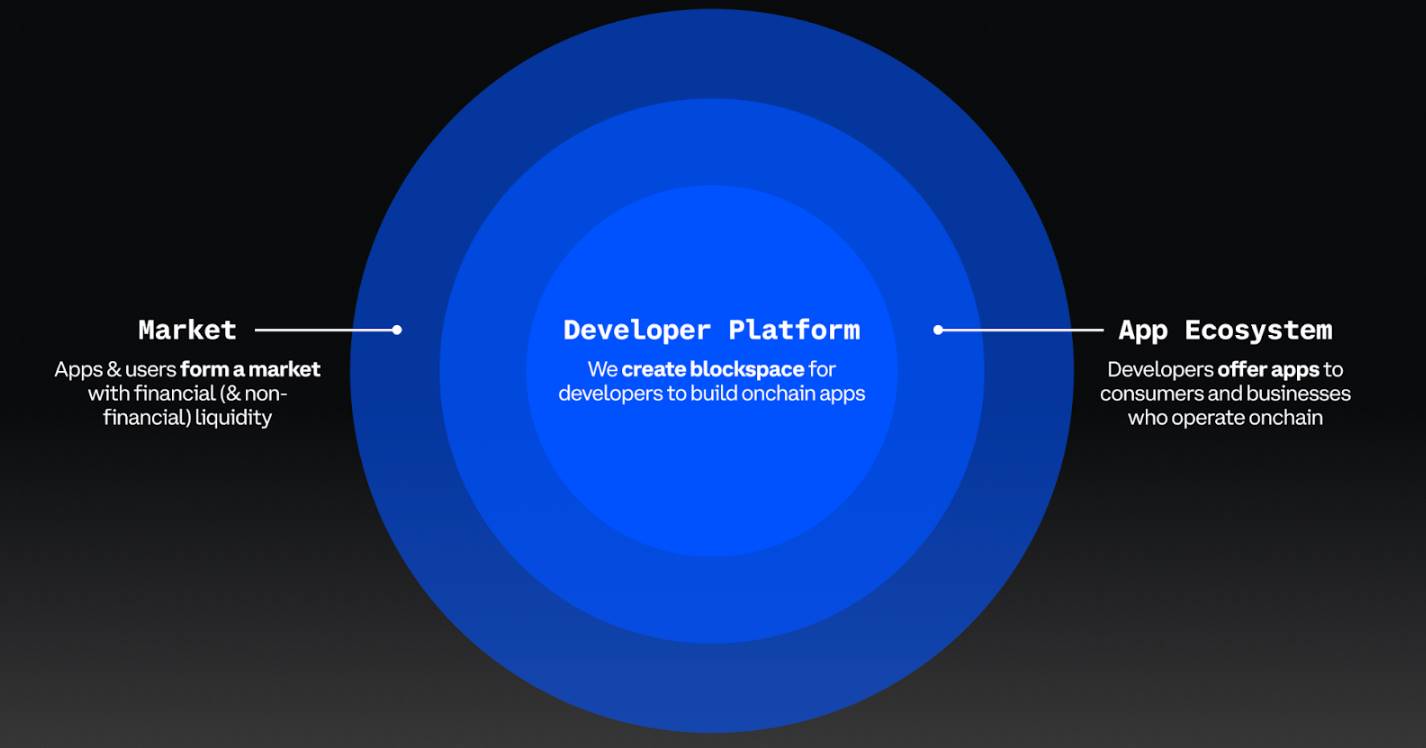
Task: Click the white dot on App Ecosystem connector
Action: (938, 330)
